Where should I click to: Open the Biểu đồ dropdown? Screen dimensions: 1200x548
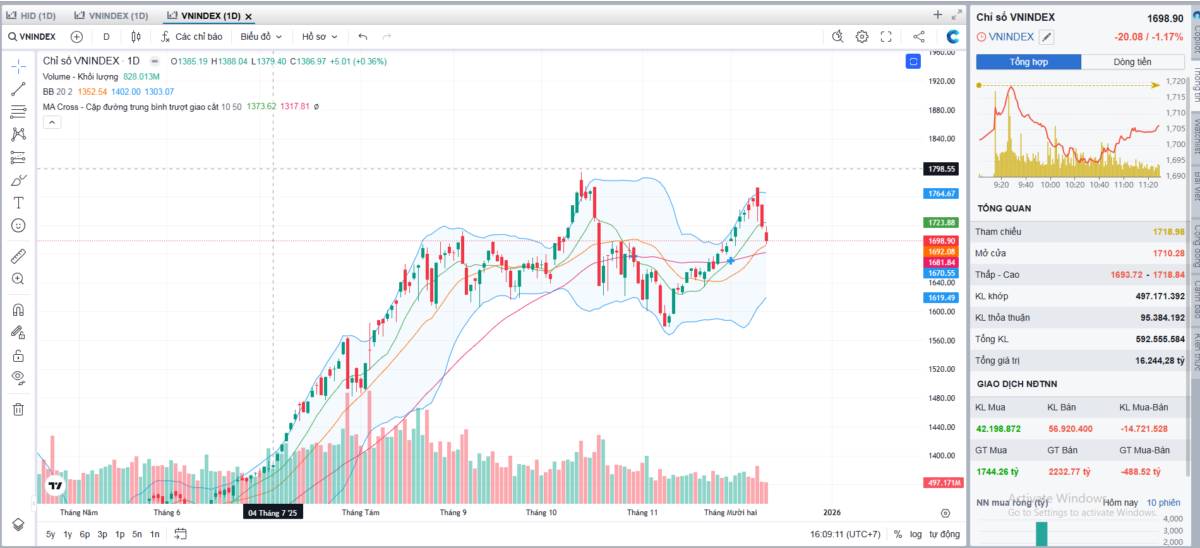(262, 37)
